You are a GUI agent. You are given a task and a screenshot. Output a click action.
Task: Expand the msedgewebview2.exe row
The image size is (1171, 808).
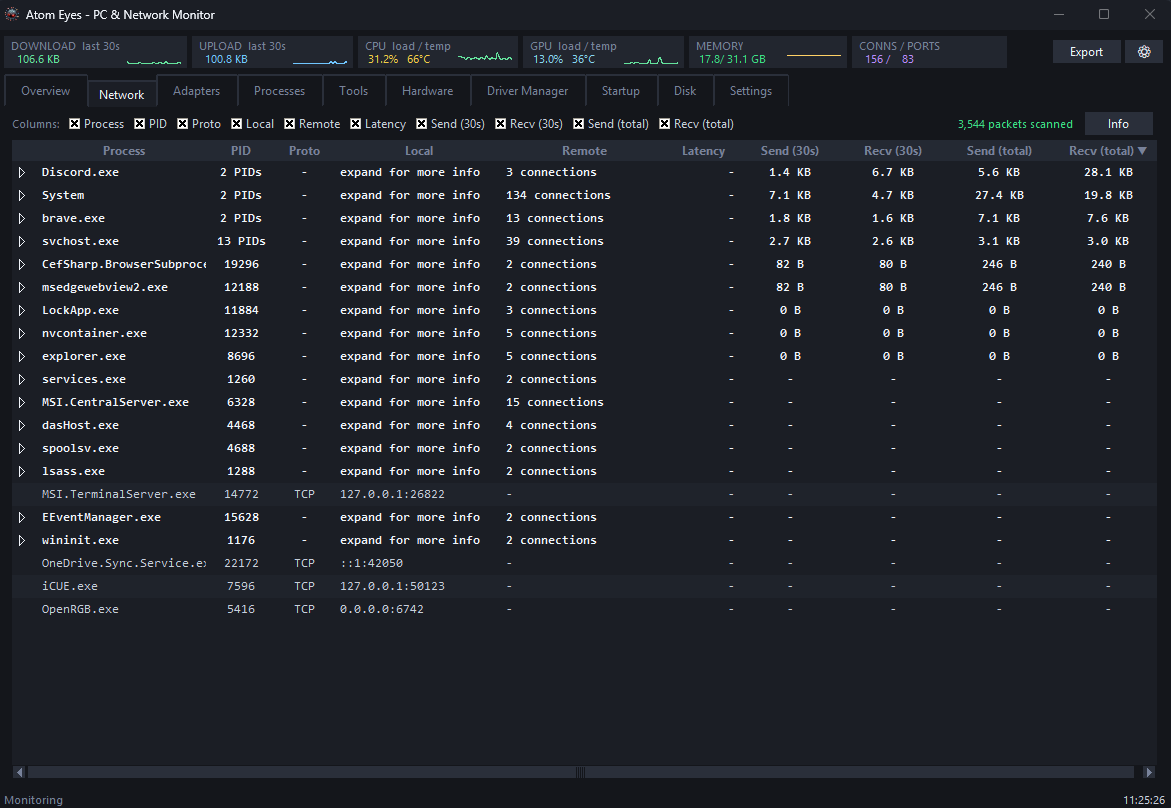(x=22, y=288)
